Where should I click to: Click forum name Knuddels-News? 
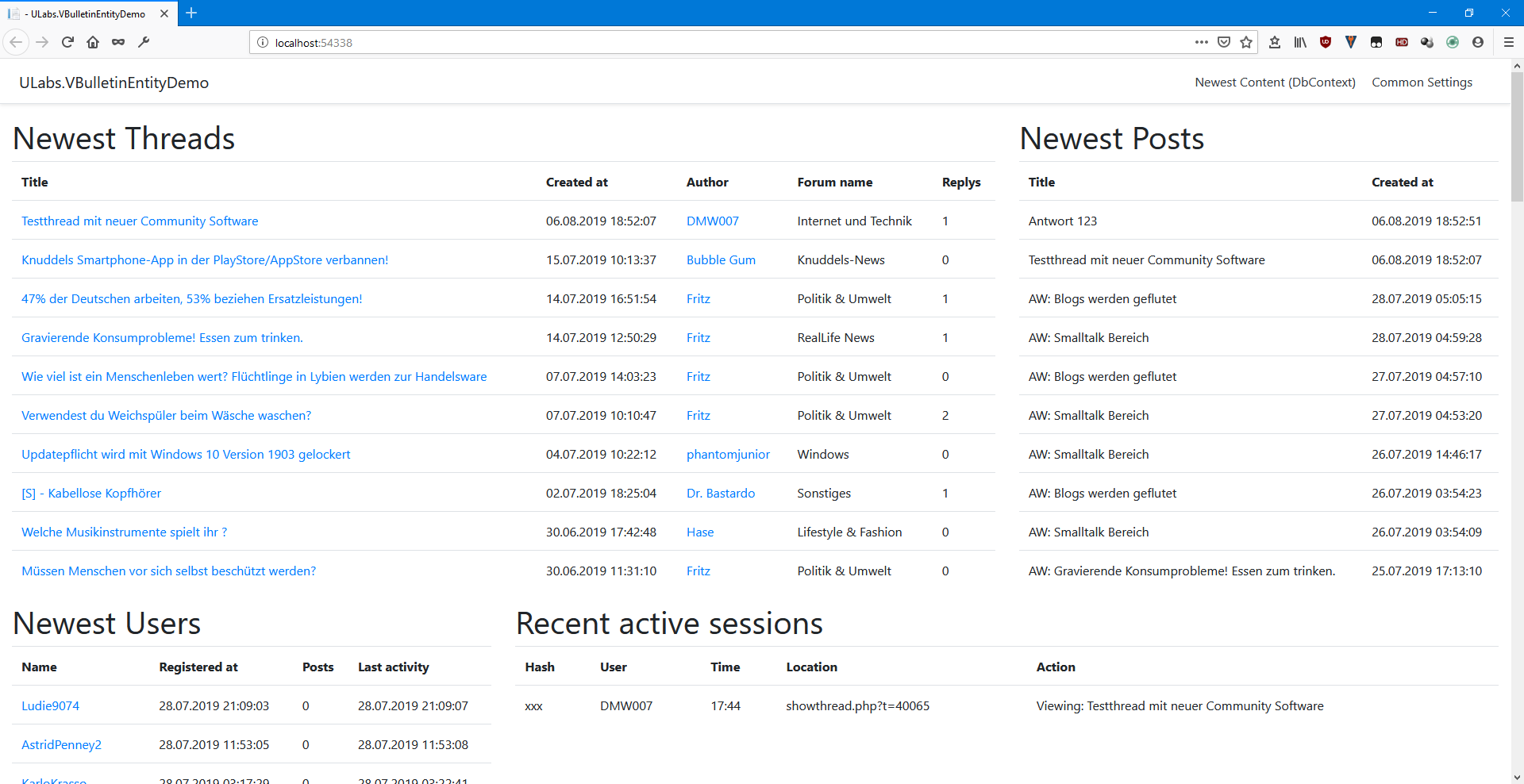tap(841, 260)
